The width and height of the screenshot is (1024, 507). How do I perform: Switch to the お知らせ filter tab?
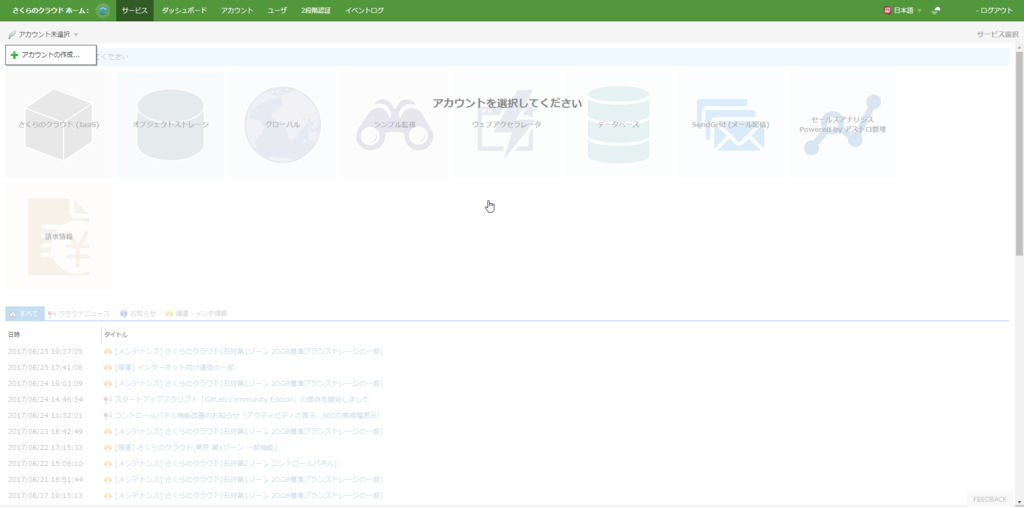point(138,314)
